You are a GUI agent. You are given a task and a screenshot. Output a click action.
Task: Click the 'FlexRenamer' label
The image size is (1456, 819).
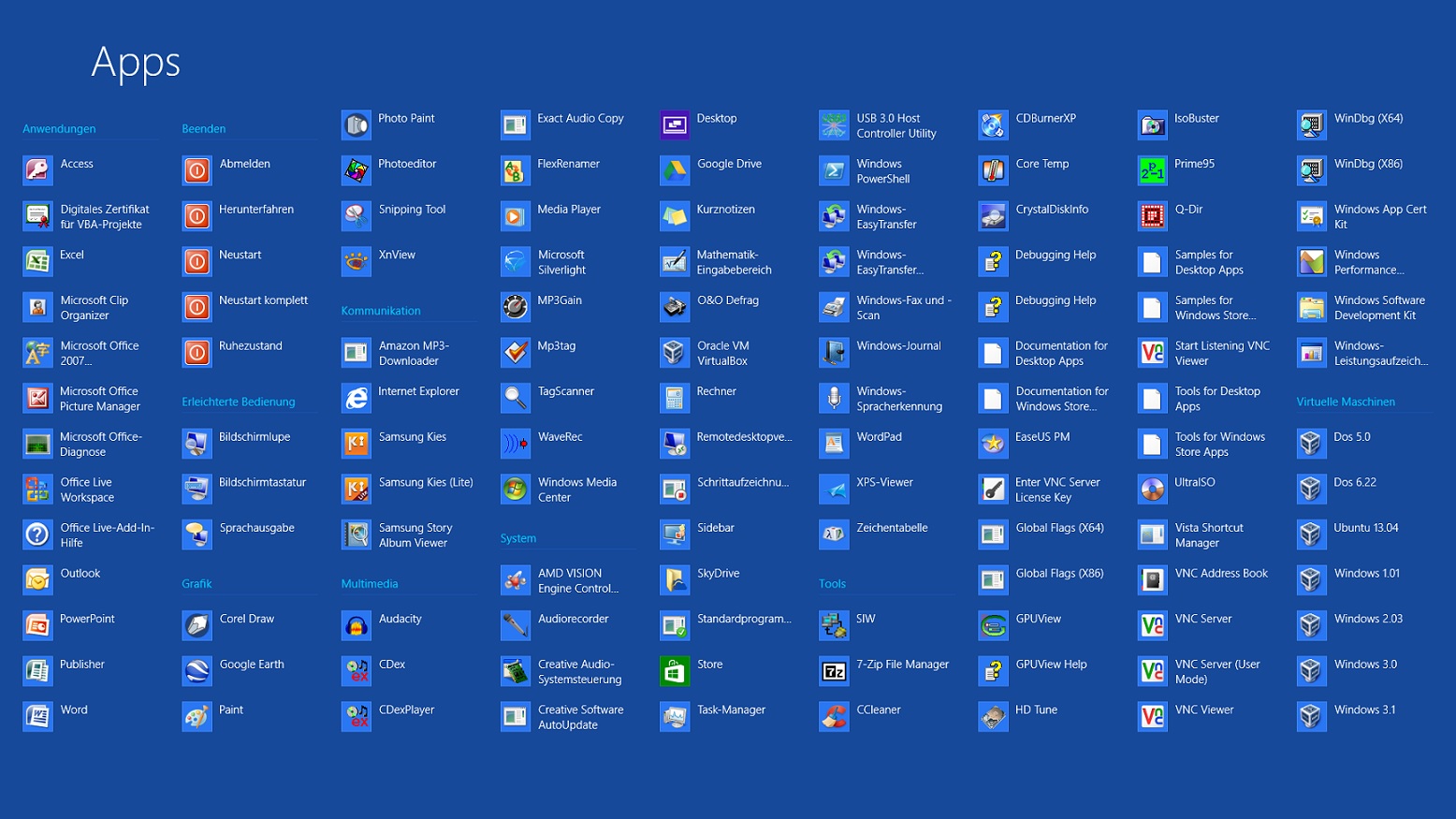pos(569,164)
